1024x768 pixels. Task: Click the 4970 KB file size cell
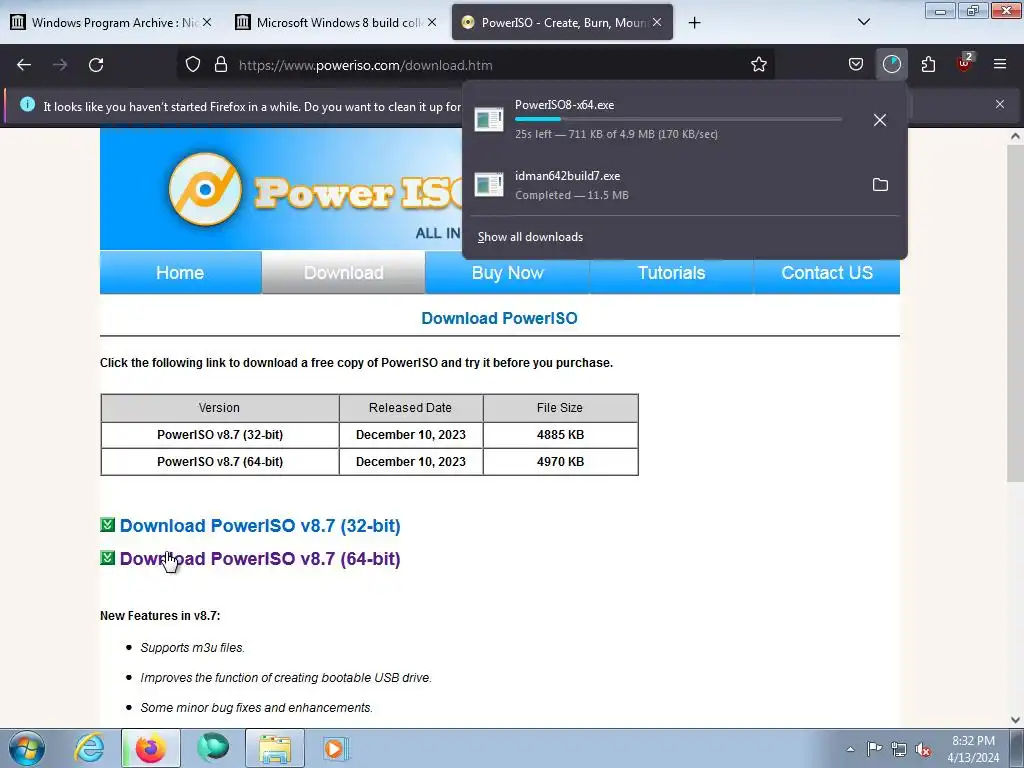point(560,462)
